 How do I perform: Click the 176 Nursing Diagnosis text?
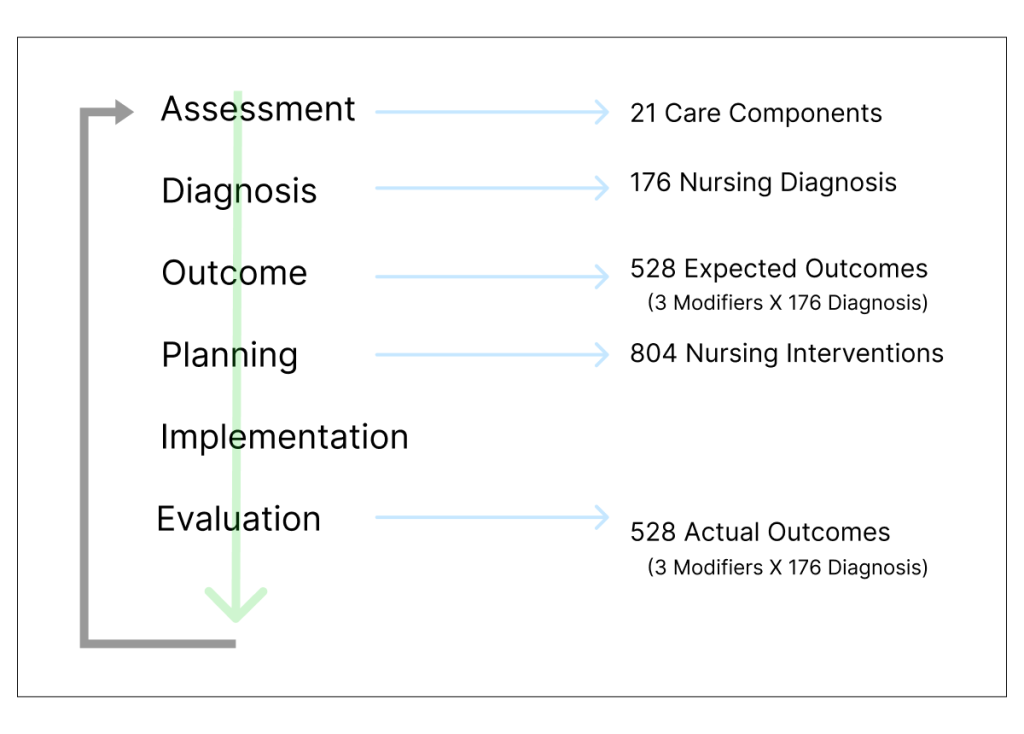coord(763,182)
